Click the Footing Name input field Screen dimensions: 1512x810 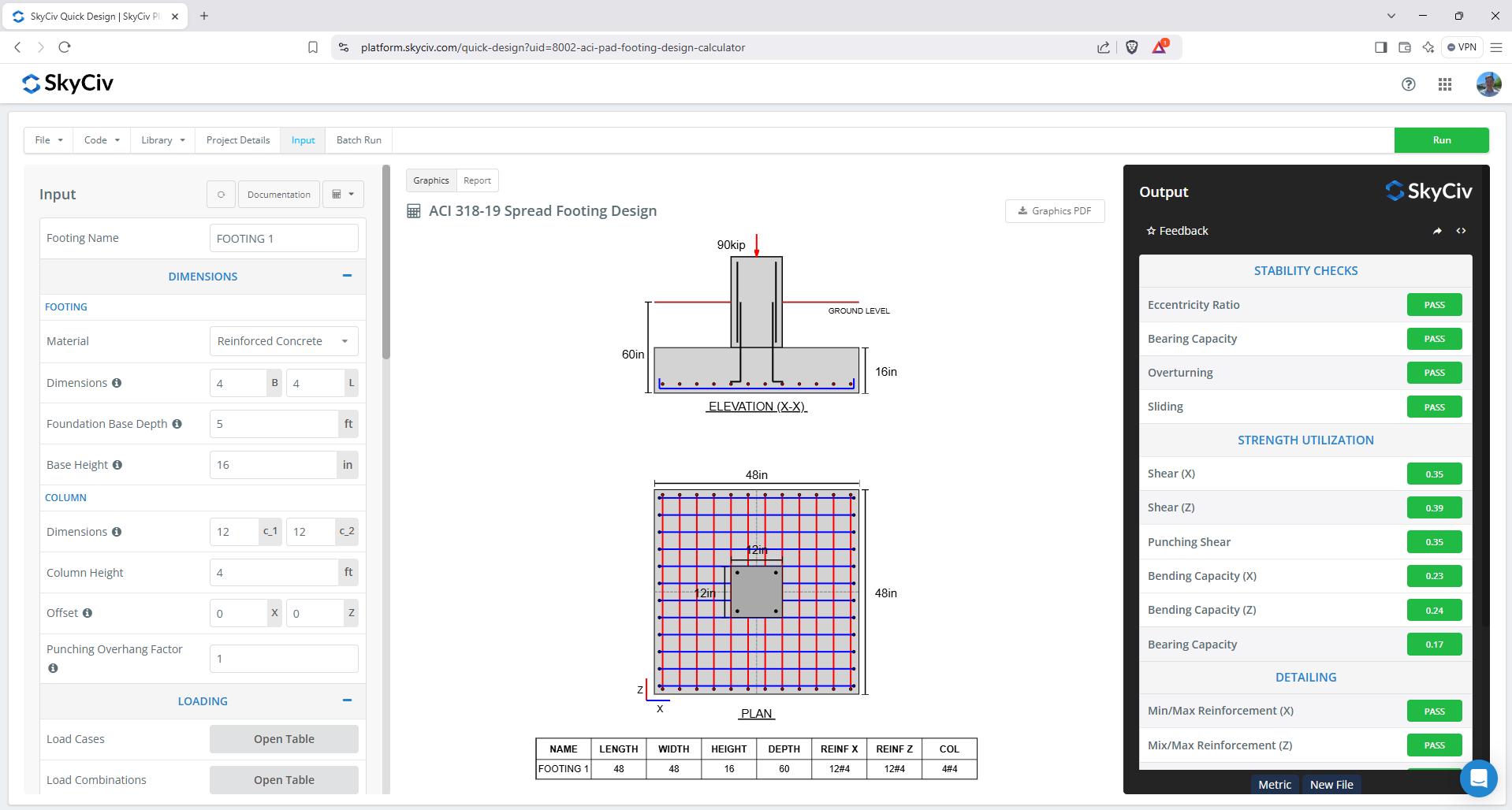coord(284,239)
